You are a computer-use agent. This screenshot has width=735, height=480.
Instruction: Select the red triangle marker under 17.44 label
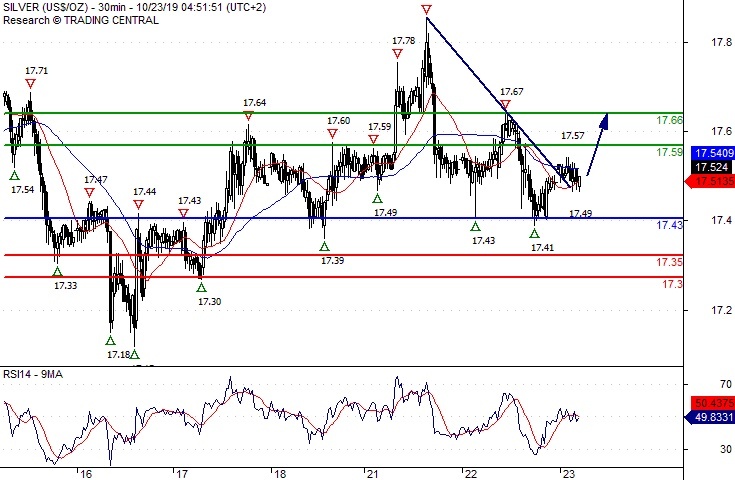(138, 204)
